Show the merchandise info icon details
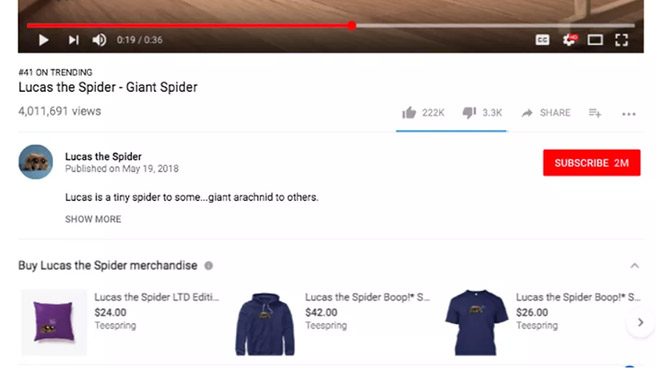This screenshot has width=660, height=371. click(208, 266)
